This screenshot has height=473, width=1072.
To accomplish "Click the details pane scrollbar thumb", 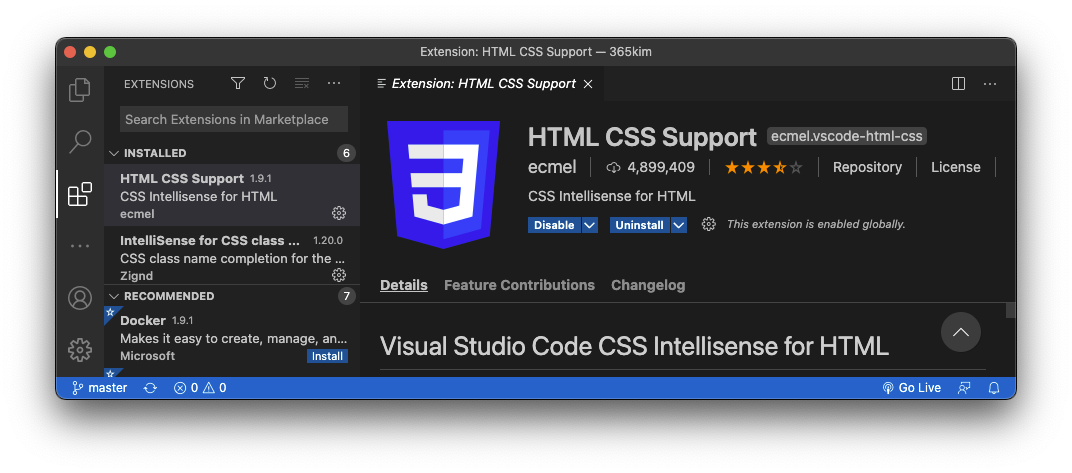I will pos(1010,310).
